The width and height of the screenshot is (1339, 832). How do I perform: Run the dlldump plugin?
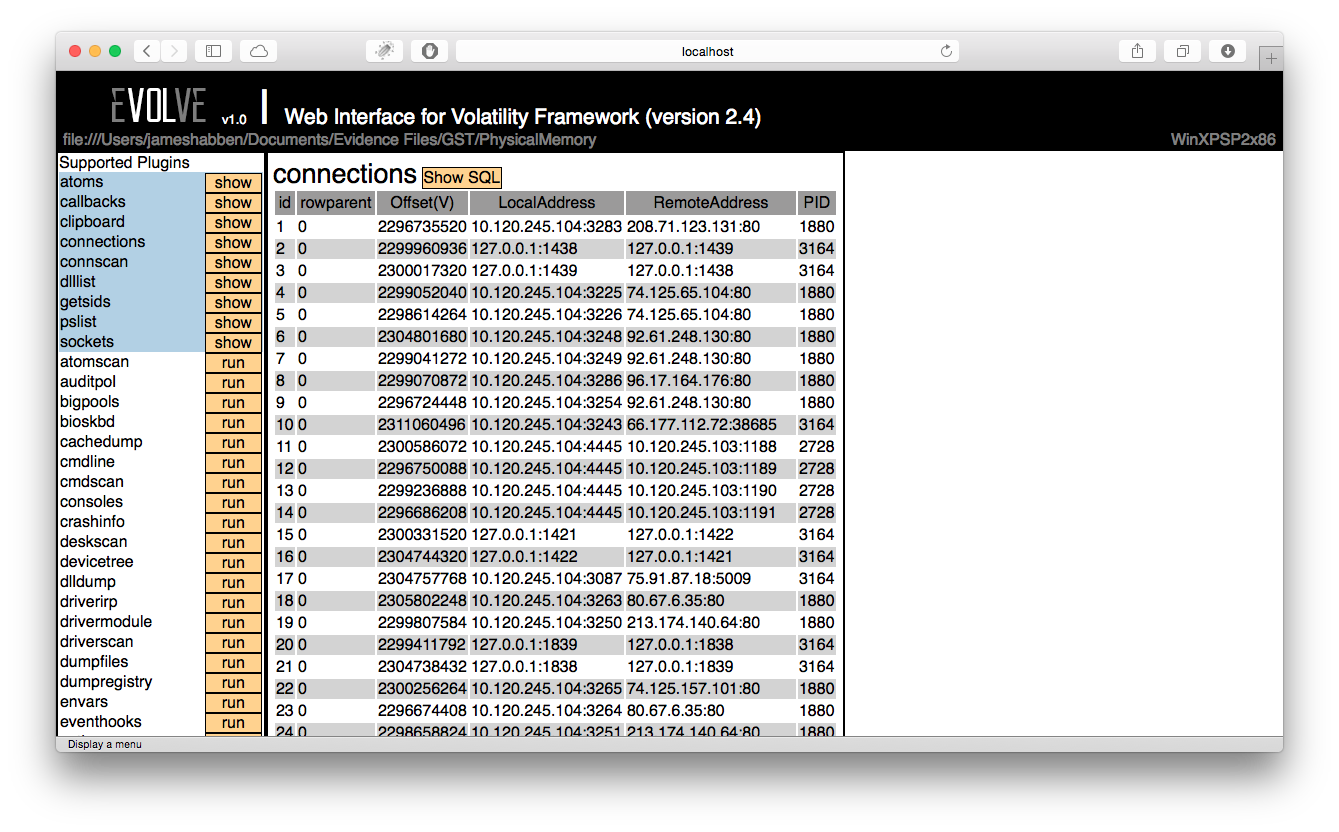[x=233, y=583]
